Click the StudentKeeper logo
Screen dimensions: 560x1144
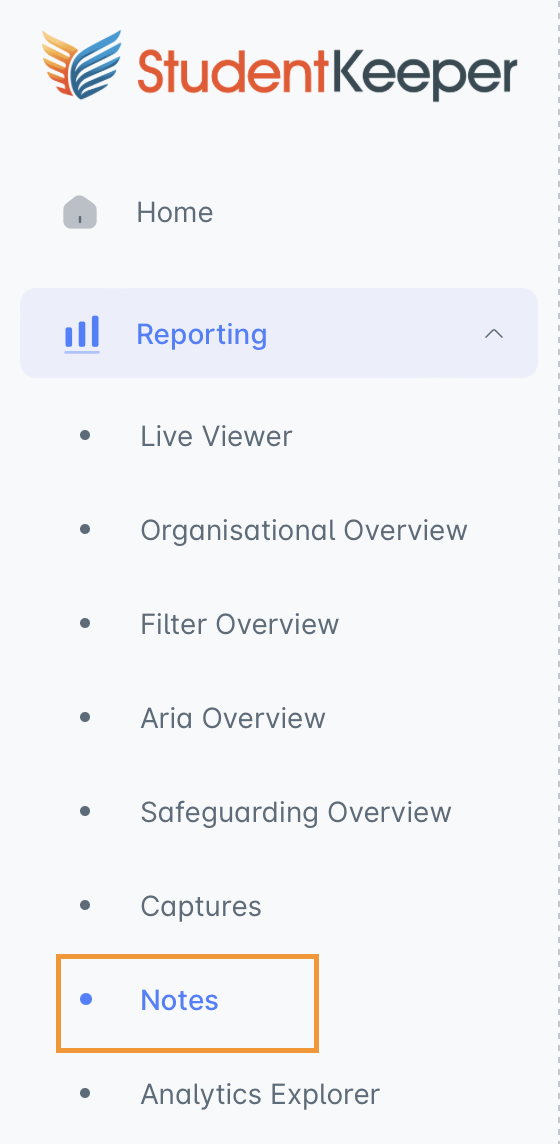click(x=279, y=66)
